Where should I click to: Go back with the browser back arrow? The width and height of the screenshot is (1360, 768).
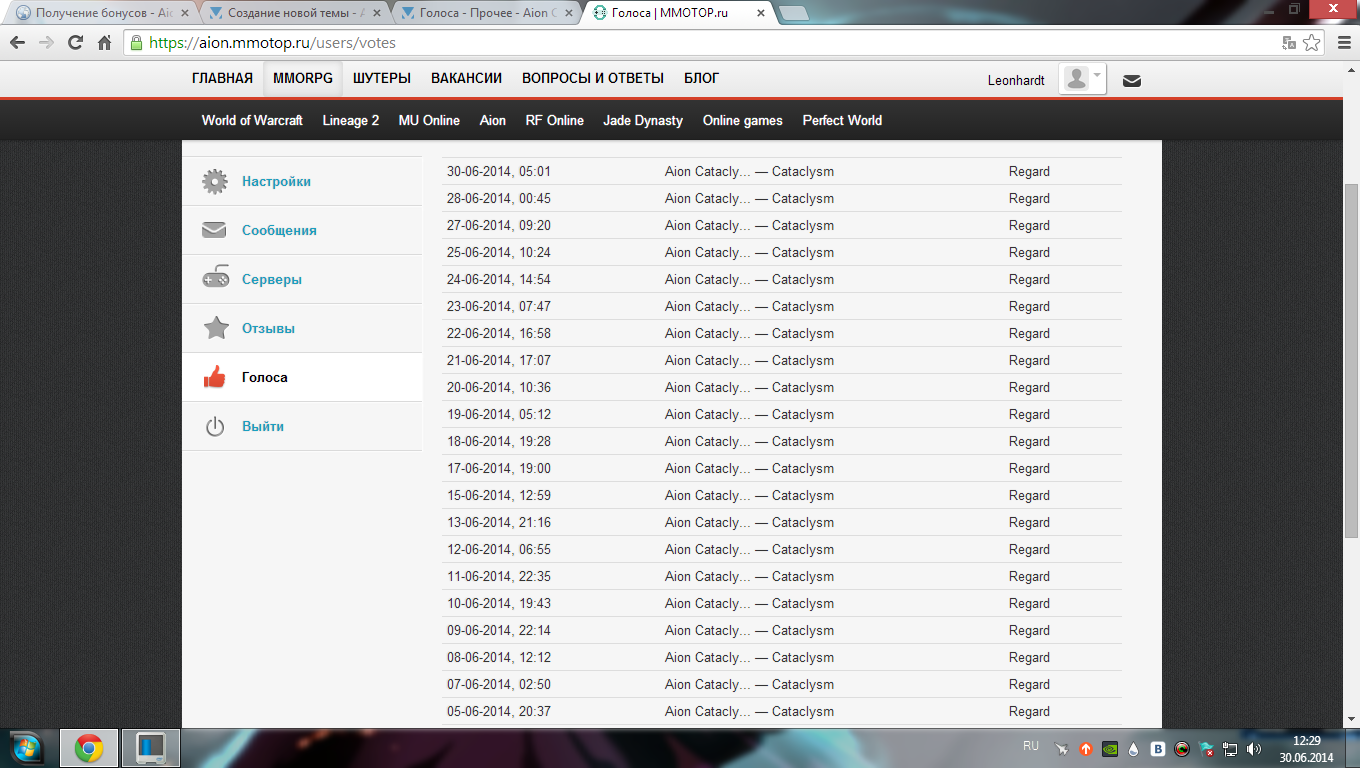(x=17, y=43)
